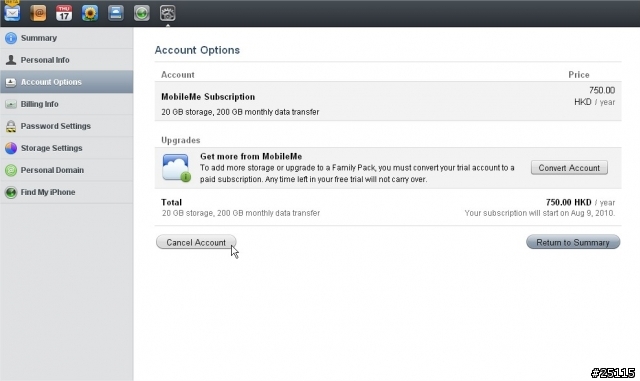Open the Calendar icon showing 17
Image resolution: width=640 pixels, height=381 pixels.
64,13
